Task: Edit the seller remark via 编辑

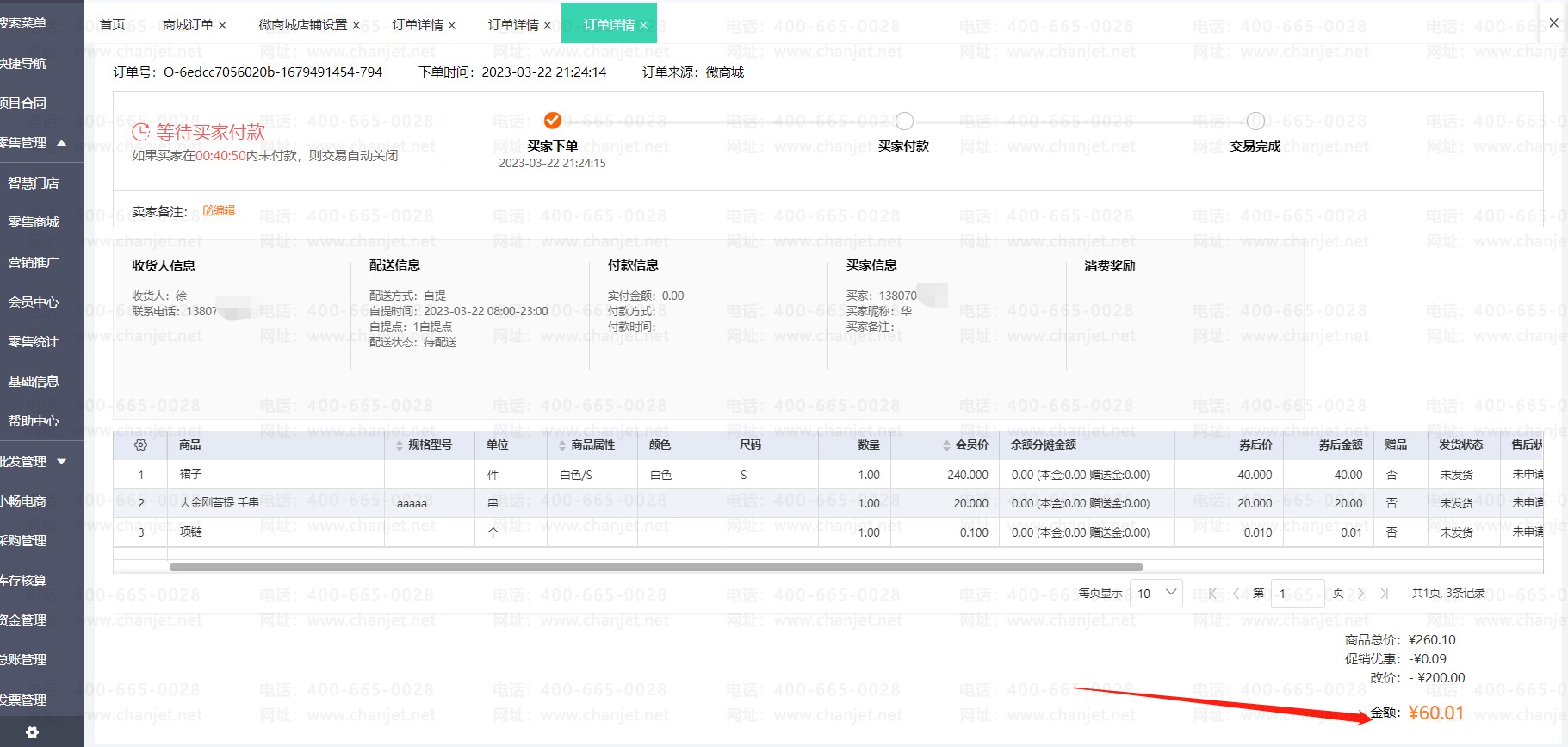Action: pos(219,210)
